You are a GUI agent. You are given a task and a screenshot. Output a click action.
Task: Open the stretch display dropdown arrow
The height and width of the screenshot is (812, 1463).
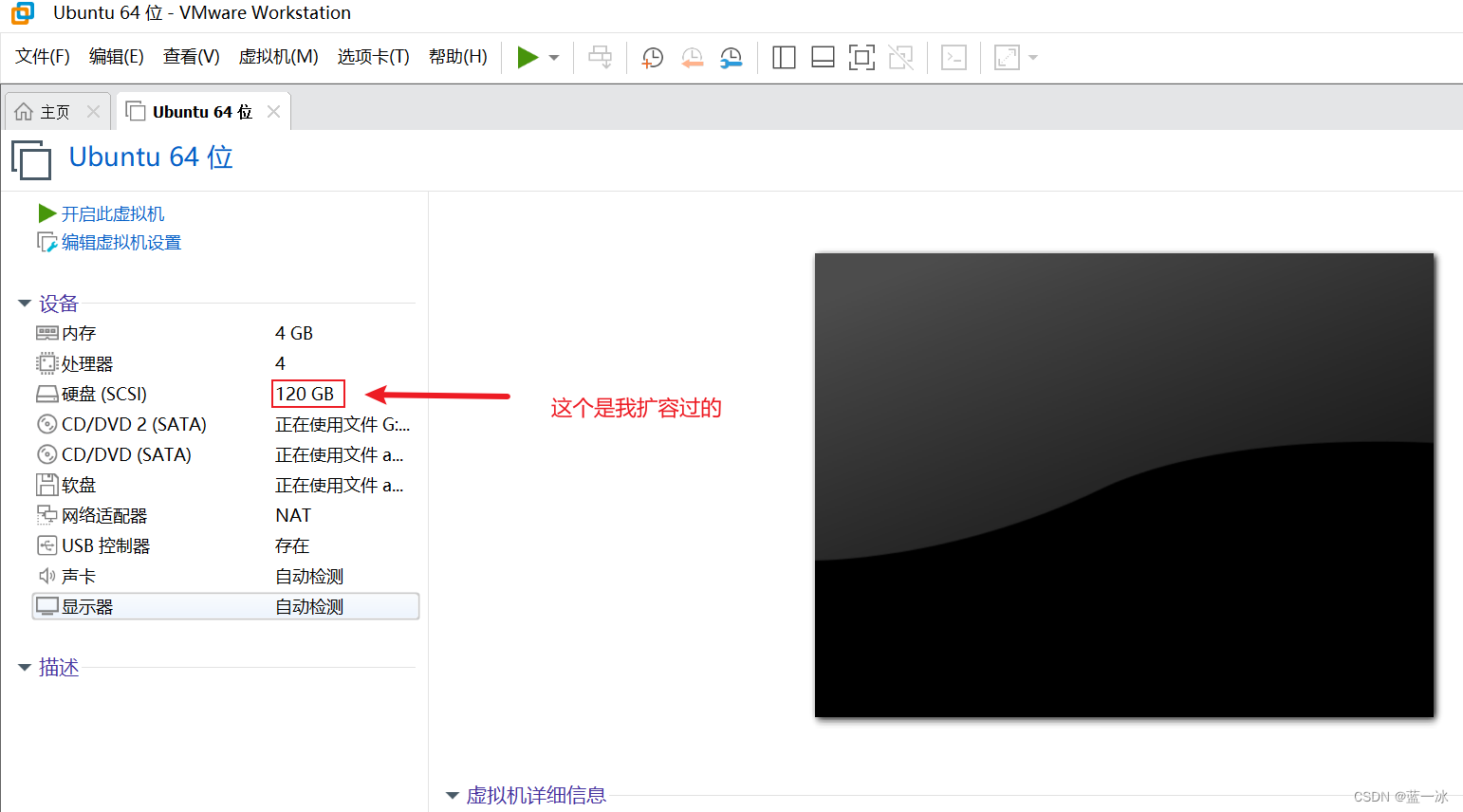click(x=1033, y=58)
